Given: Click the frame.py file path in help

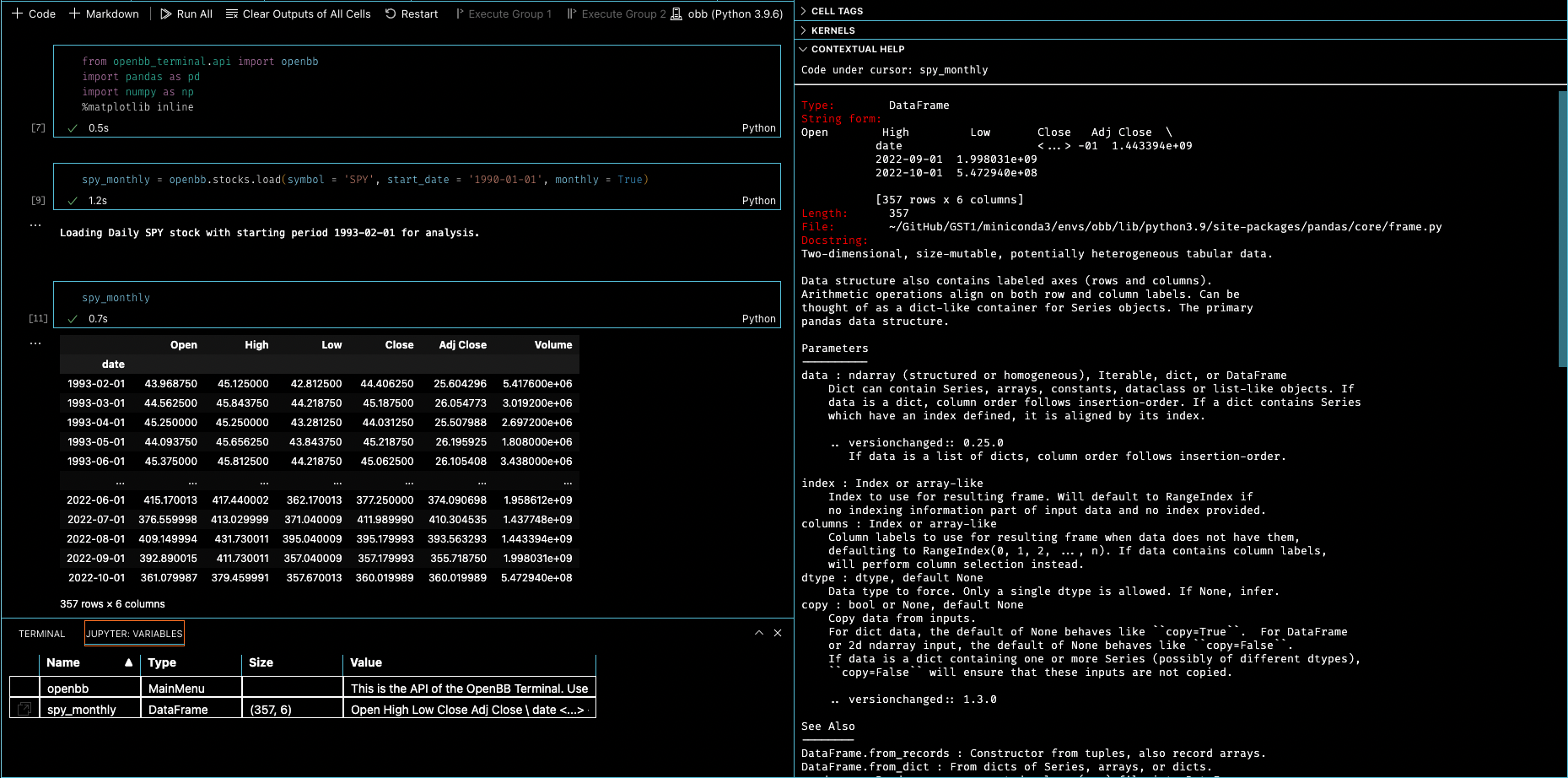Looking at the screenshot, I should (x=1165, y=227).
